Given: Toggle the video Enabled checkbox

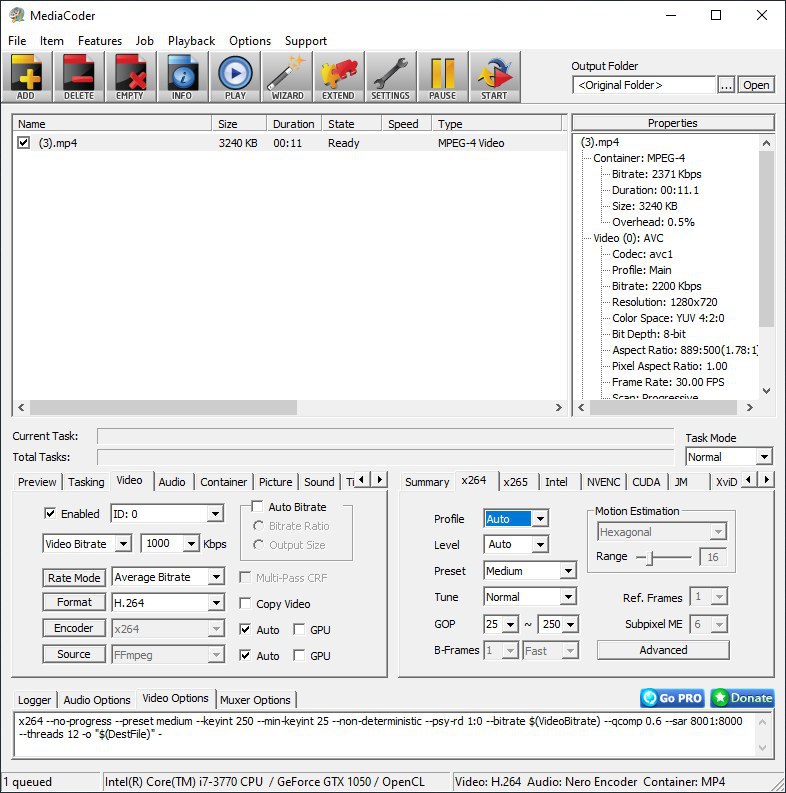Looking at the screenshot, I should point(50,513).
